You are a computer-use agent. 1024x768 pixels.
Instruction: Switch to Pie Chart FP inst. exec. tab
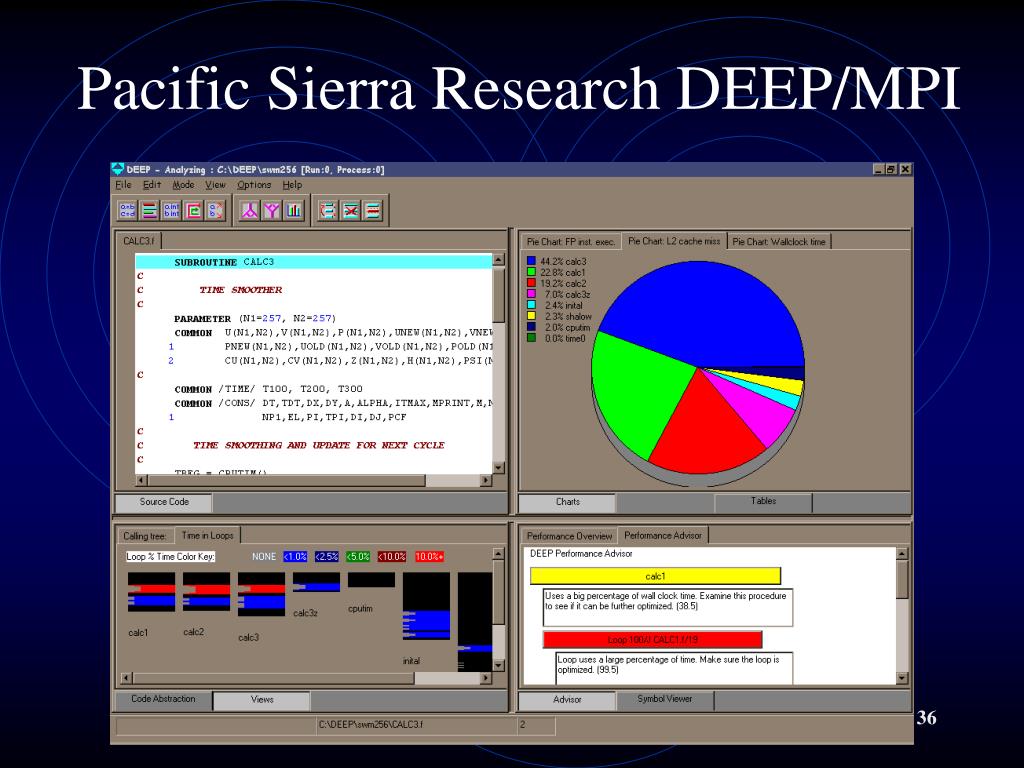click(x=571, y=242)
